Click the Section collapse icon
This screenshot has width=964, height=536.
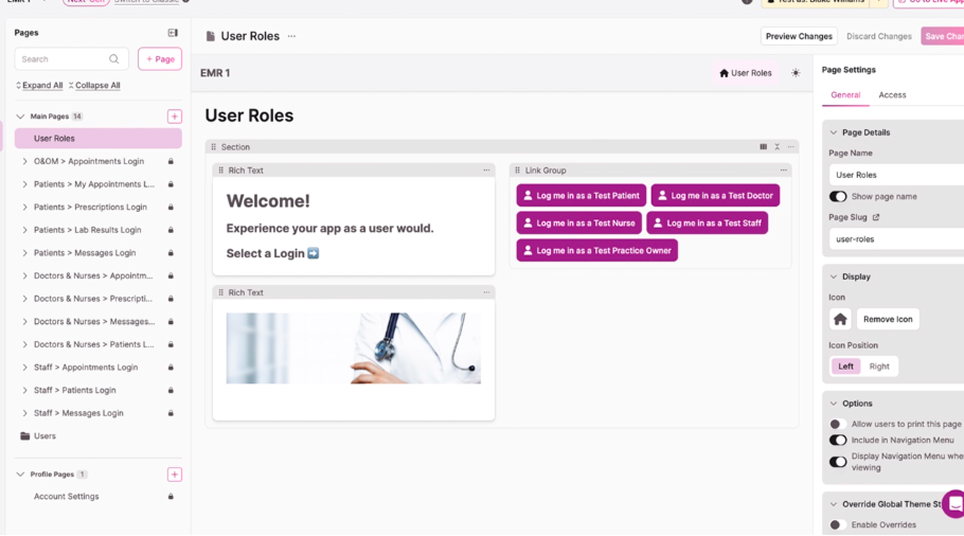click(777, 147)
